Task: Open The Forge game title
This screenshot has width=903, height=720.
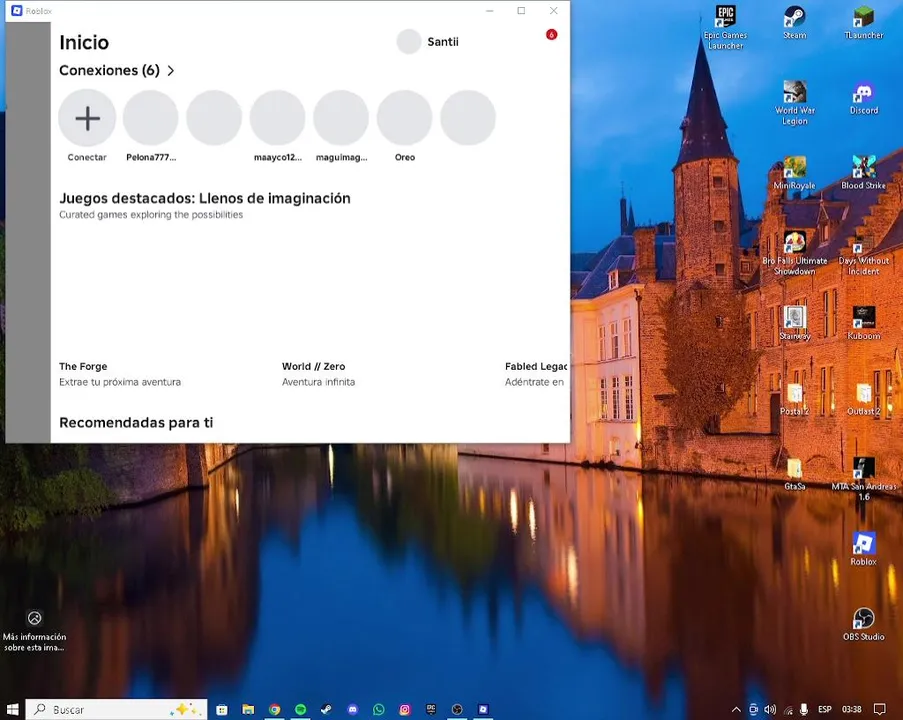Action: (83, 366)
